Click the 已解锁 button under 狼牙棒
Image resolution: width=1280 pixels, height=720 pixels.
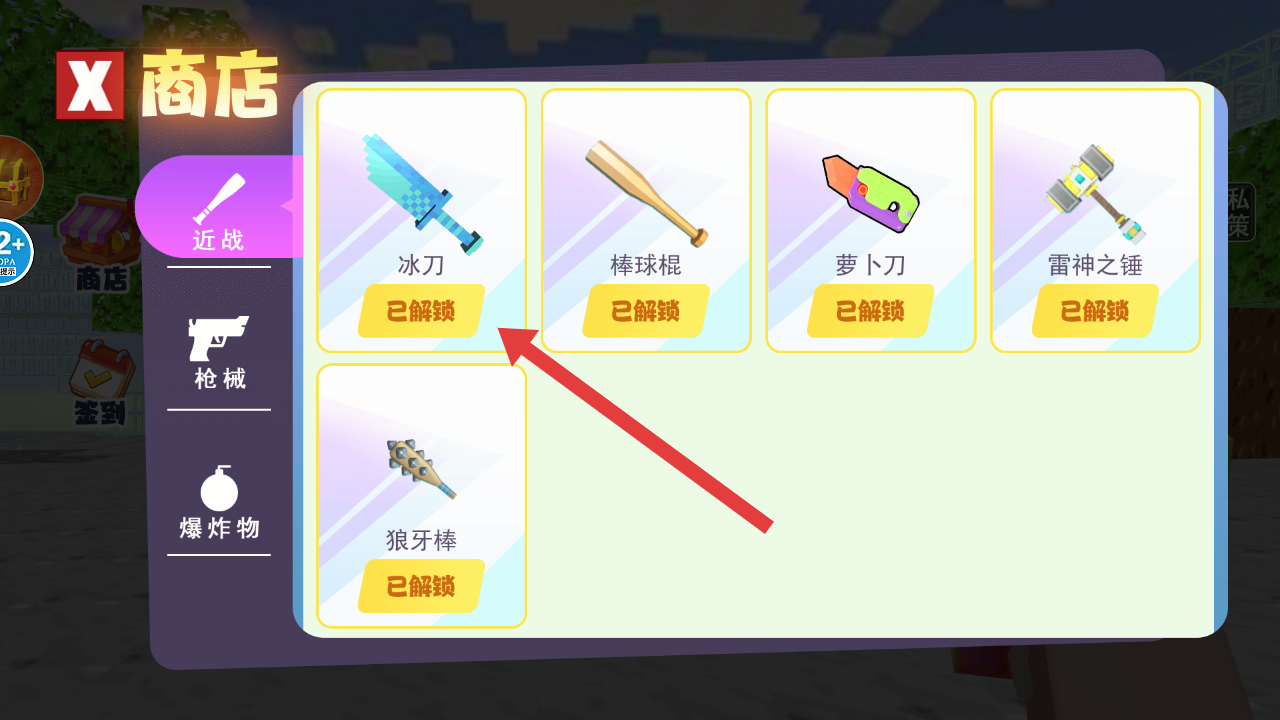(x=421, y=586)
